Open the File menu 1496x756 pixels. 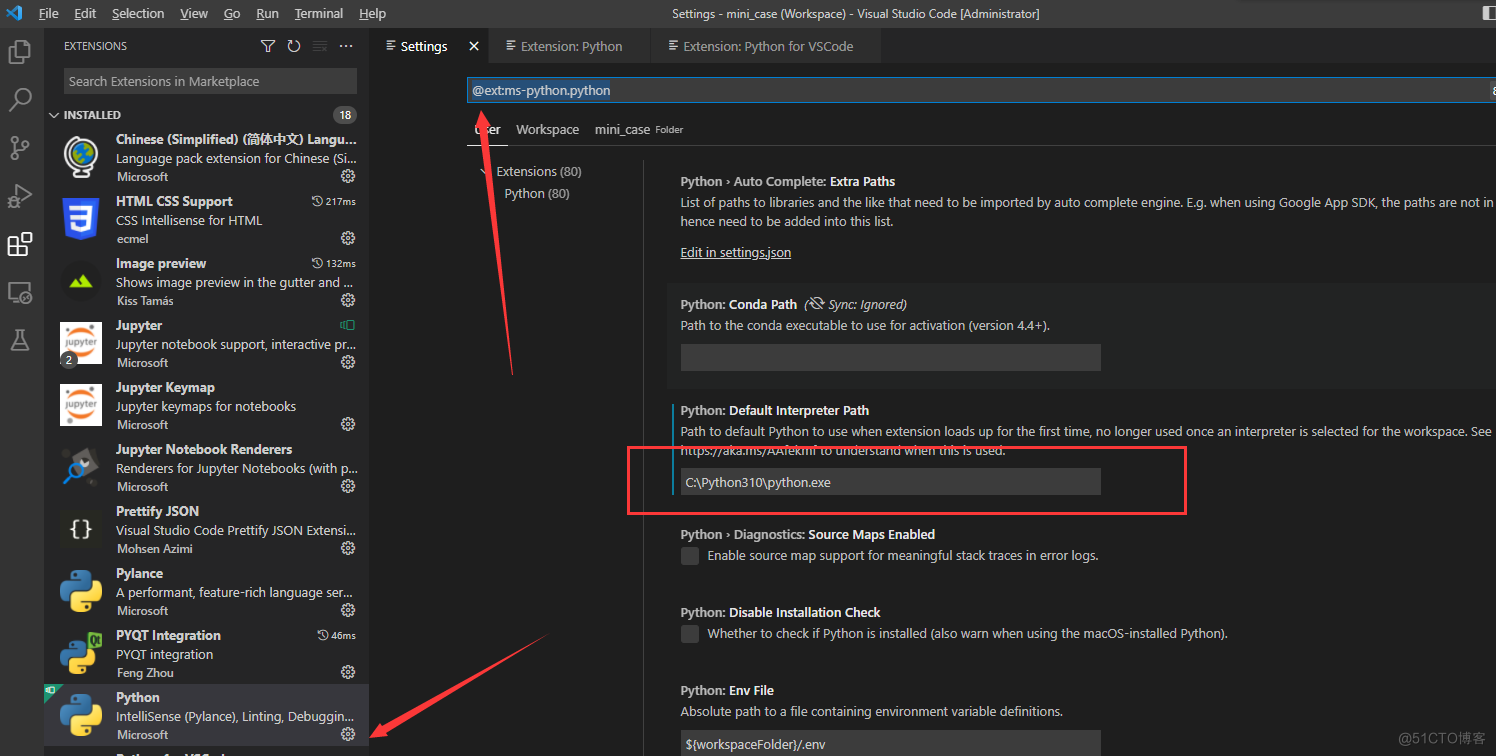click(48, 13)
